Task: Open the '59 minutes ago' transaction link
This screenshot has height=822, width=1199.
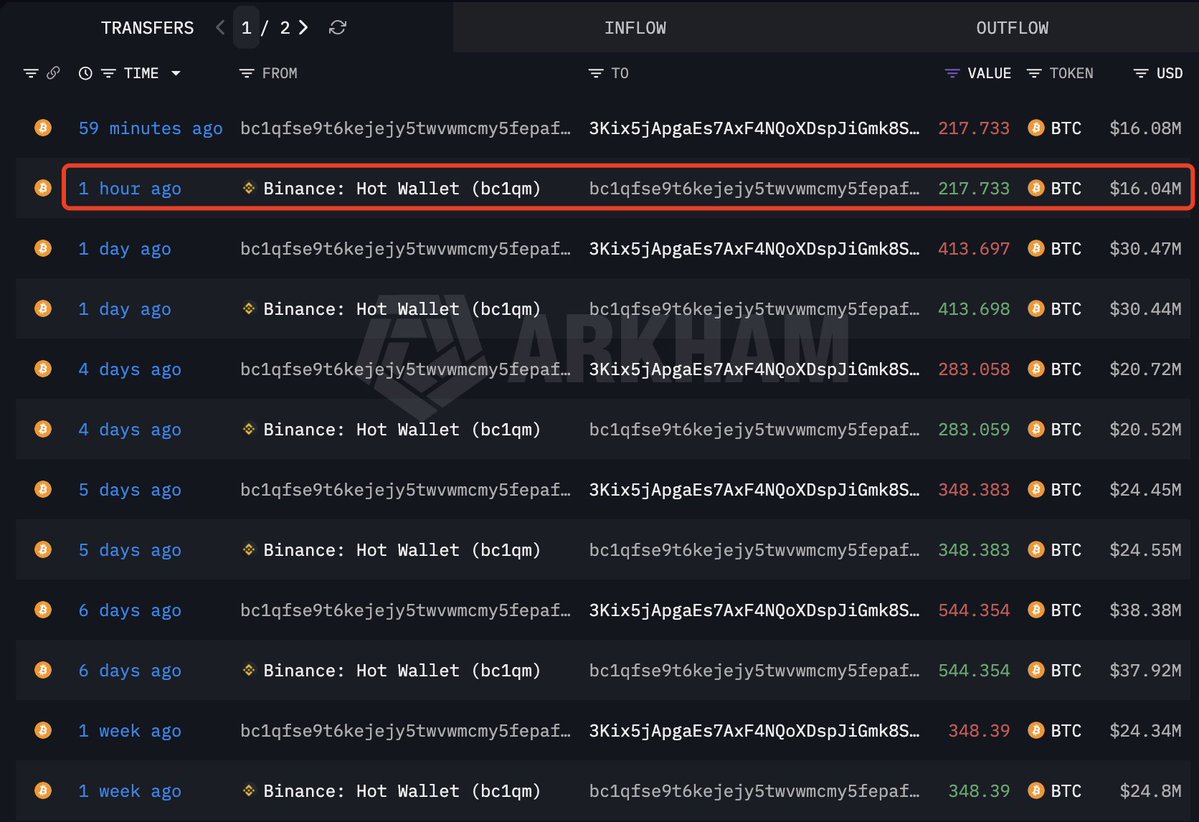Action: coord(151,128)
